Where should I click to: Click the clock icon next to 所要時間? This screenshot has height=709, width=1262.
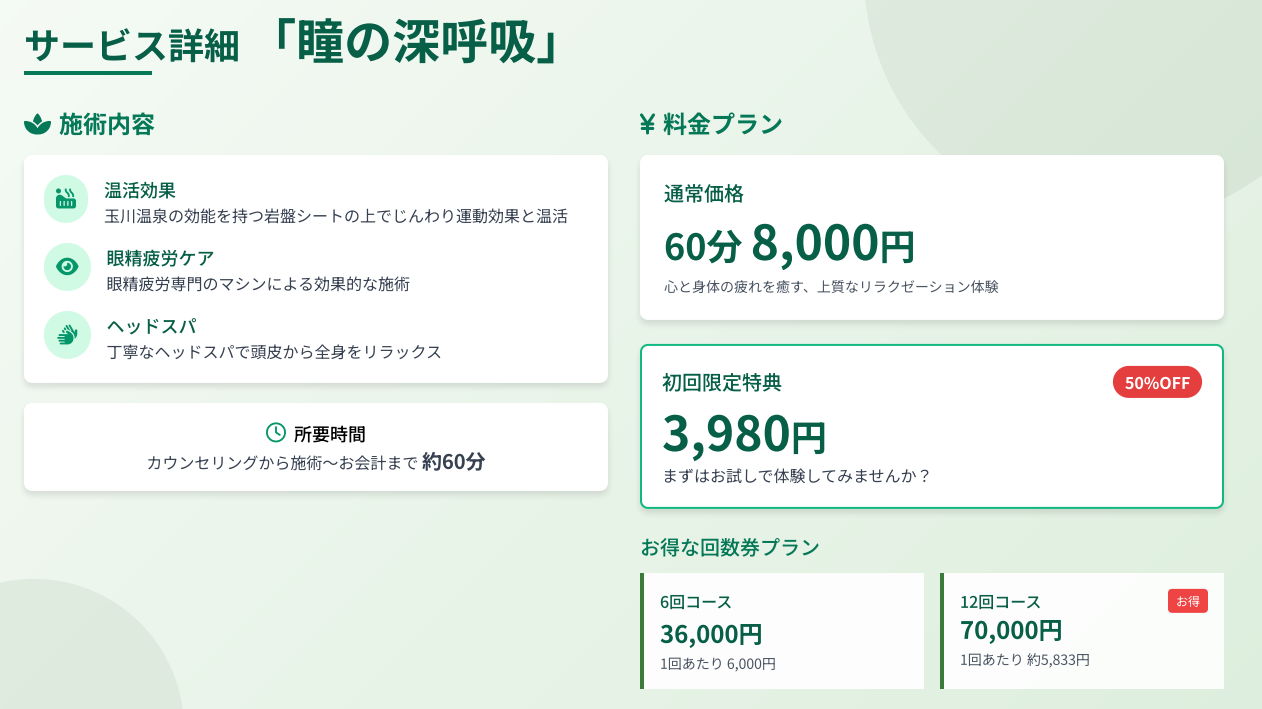[x=276, y=432]
